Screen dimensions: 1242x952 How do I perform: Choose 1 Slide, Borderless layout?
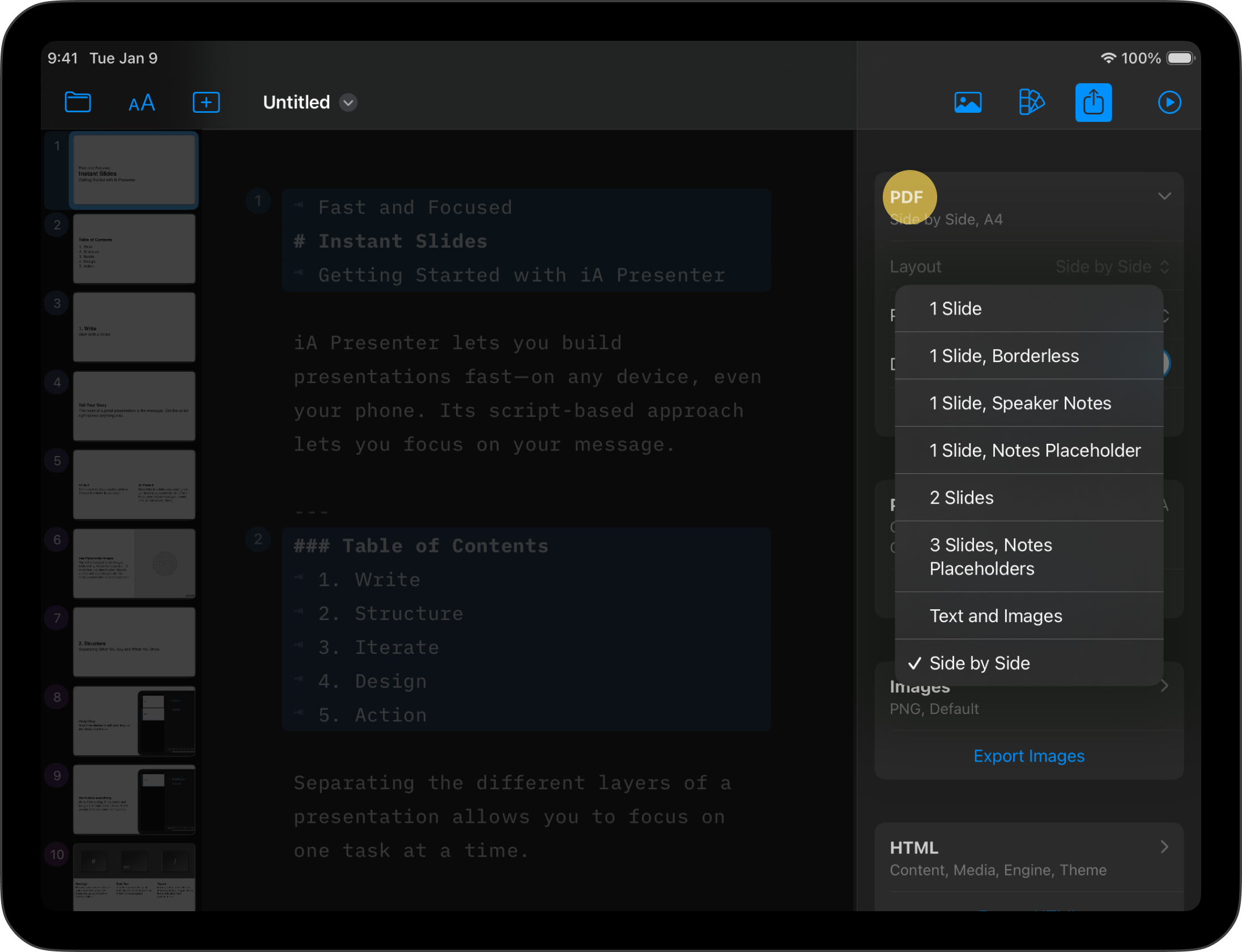[1004, 356]
